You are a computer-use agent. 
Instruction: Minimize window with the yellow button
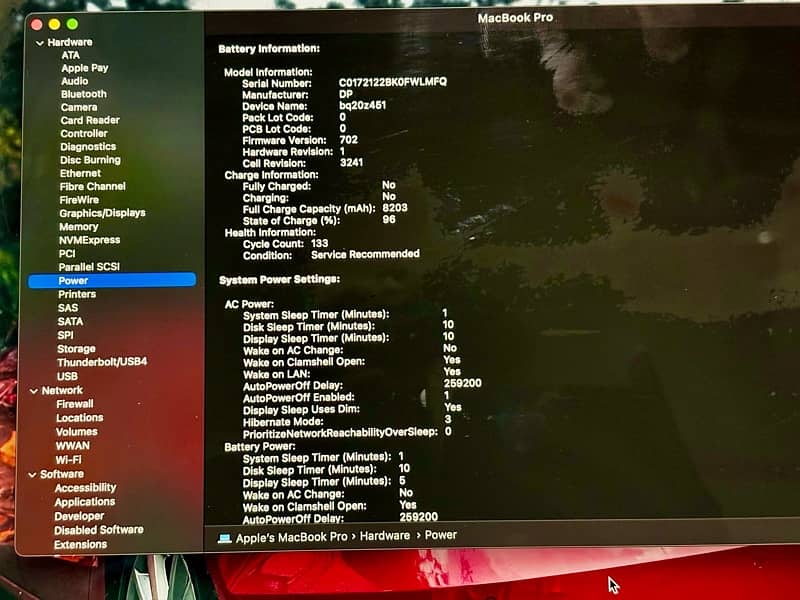click(x=55, y=24)
